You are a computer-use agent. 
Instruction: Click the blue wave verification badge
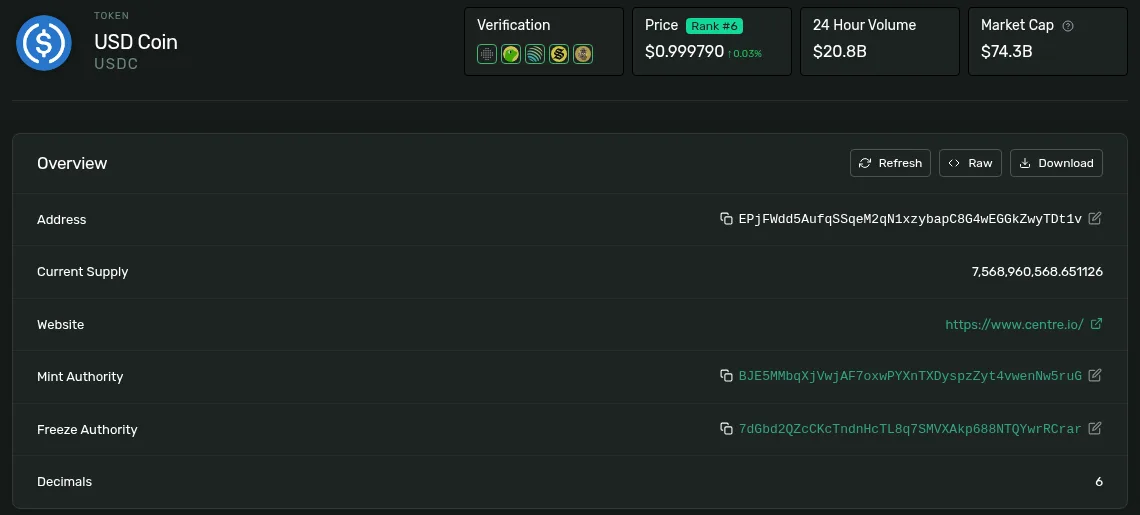[x=535, y=54]
